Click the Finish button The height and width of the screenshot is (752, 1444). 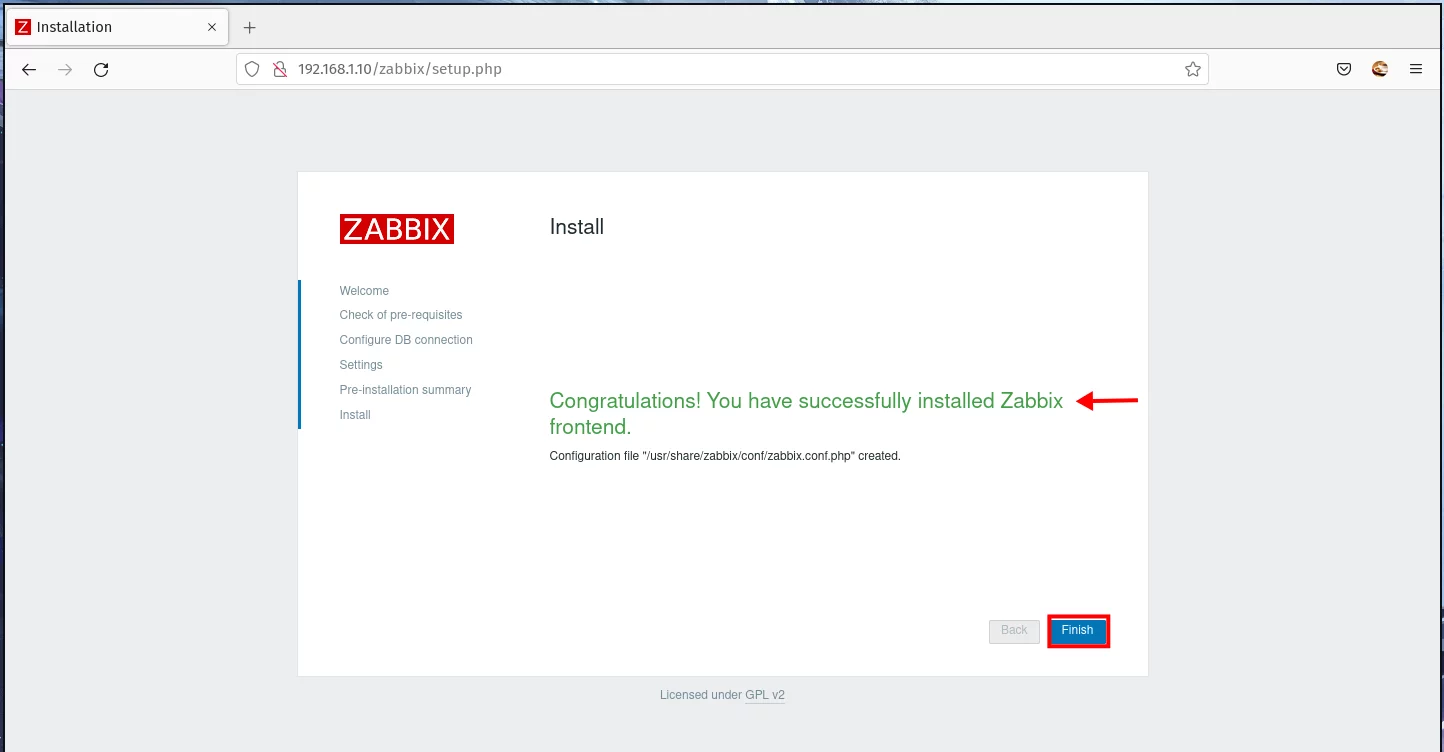(1078, 631)
